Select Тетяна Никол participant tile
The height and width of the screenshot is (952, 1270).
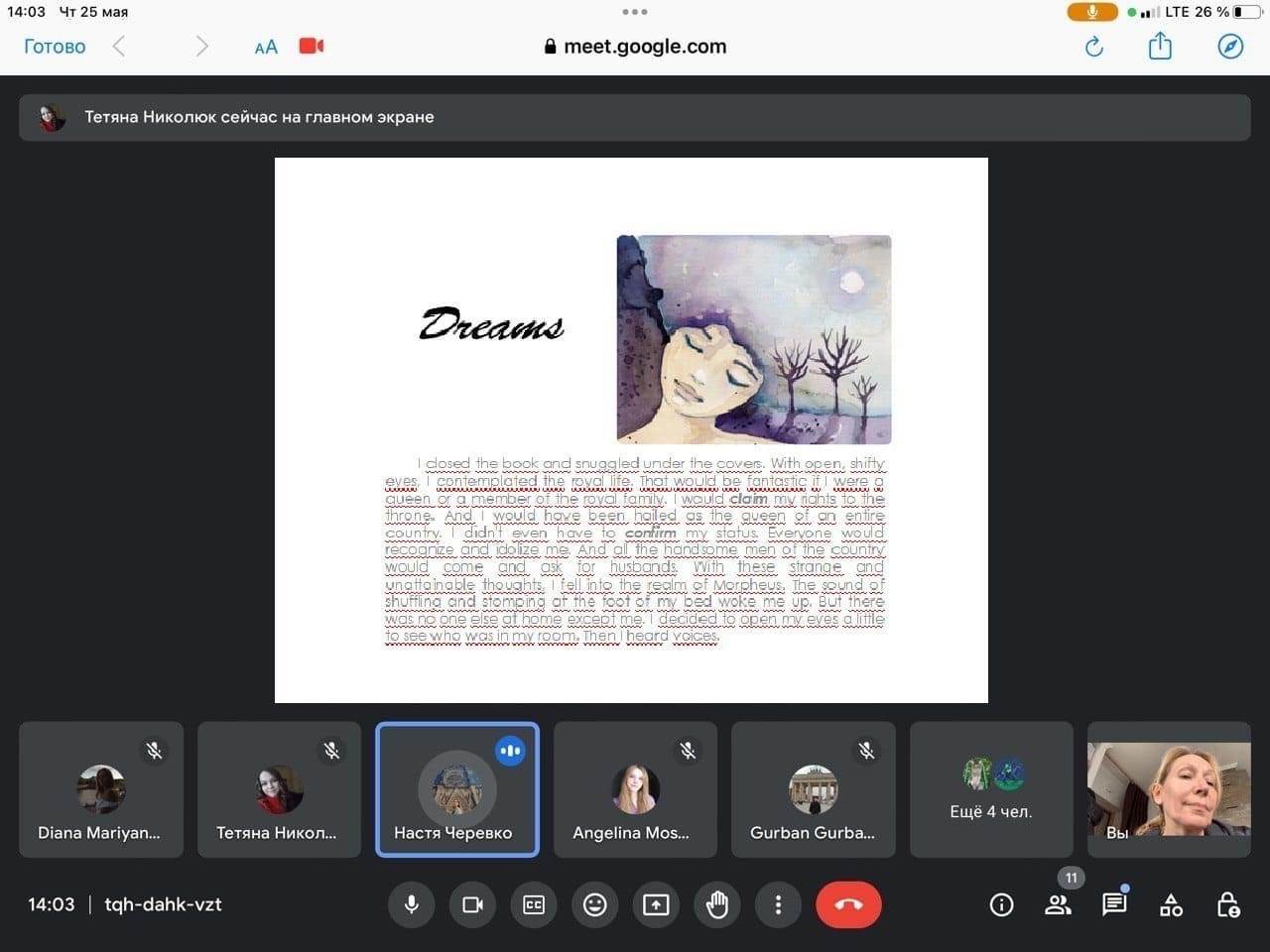tap(279, 789)
